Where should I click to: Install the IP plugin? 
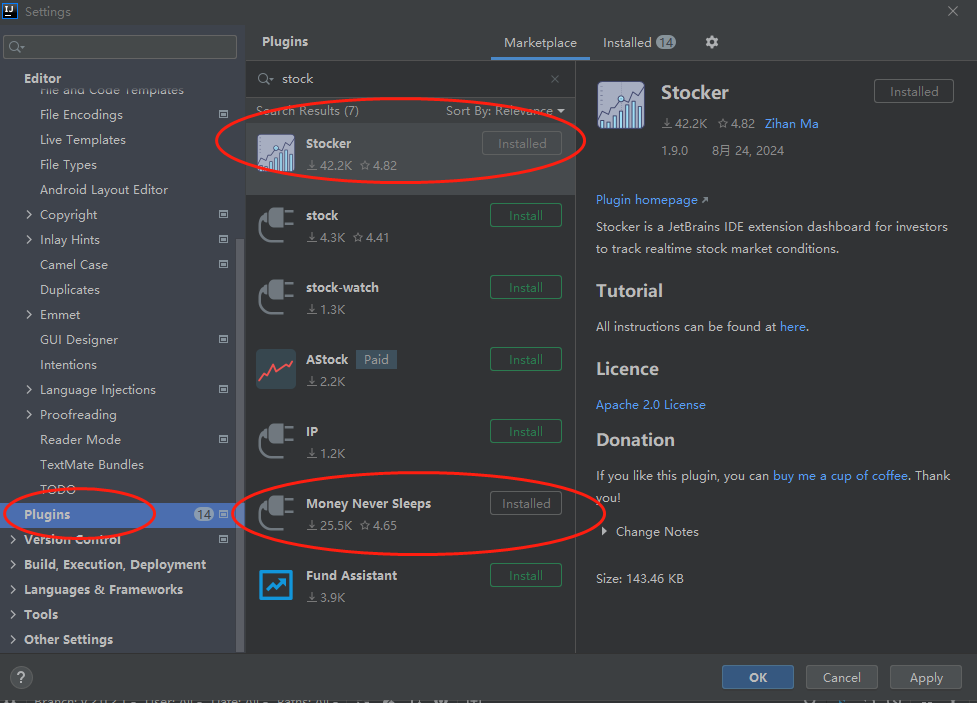(x=526, y=431)
